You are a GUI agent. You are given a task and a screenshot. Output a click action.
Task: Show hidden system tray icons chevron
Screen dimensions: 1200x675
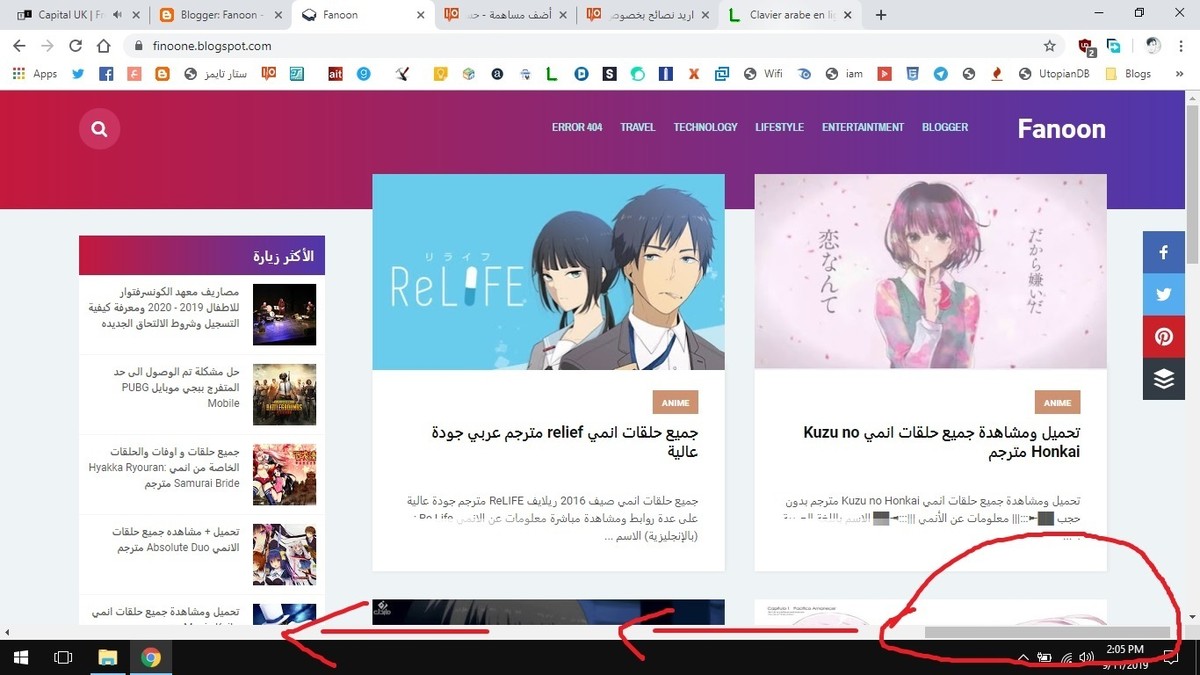pos(1023,658)
